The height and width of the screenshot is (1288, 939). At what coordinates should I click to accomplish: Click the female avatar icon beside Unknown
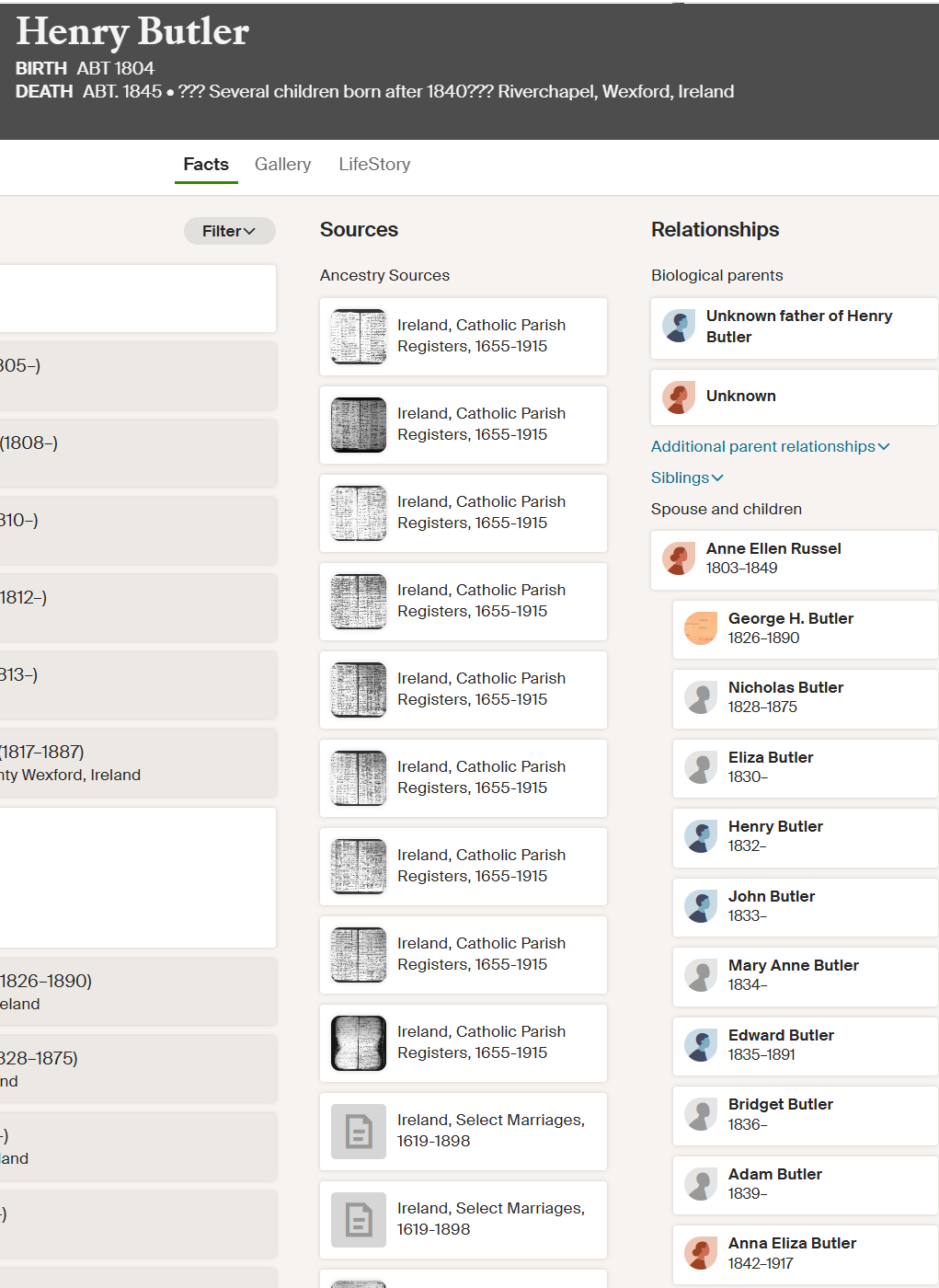tap(679, 397)
